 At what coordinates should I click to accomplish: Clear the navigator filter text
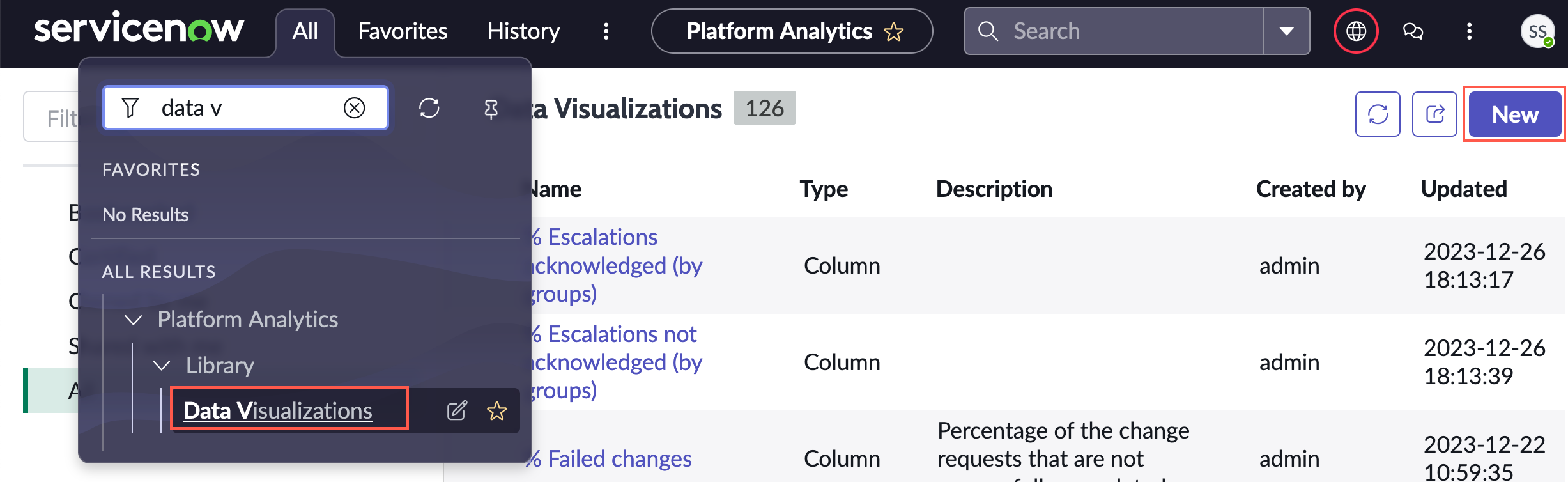click(x=354, y=107)
